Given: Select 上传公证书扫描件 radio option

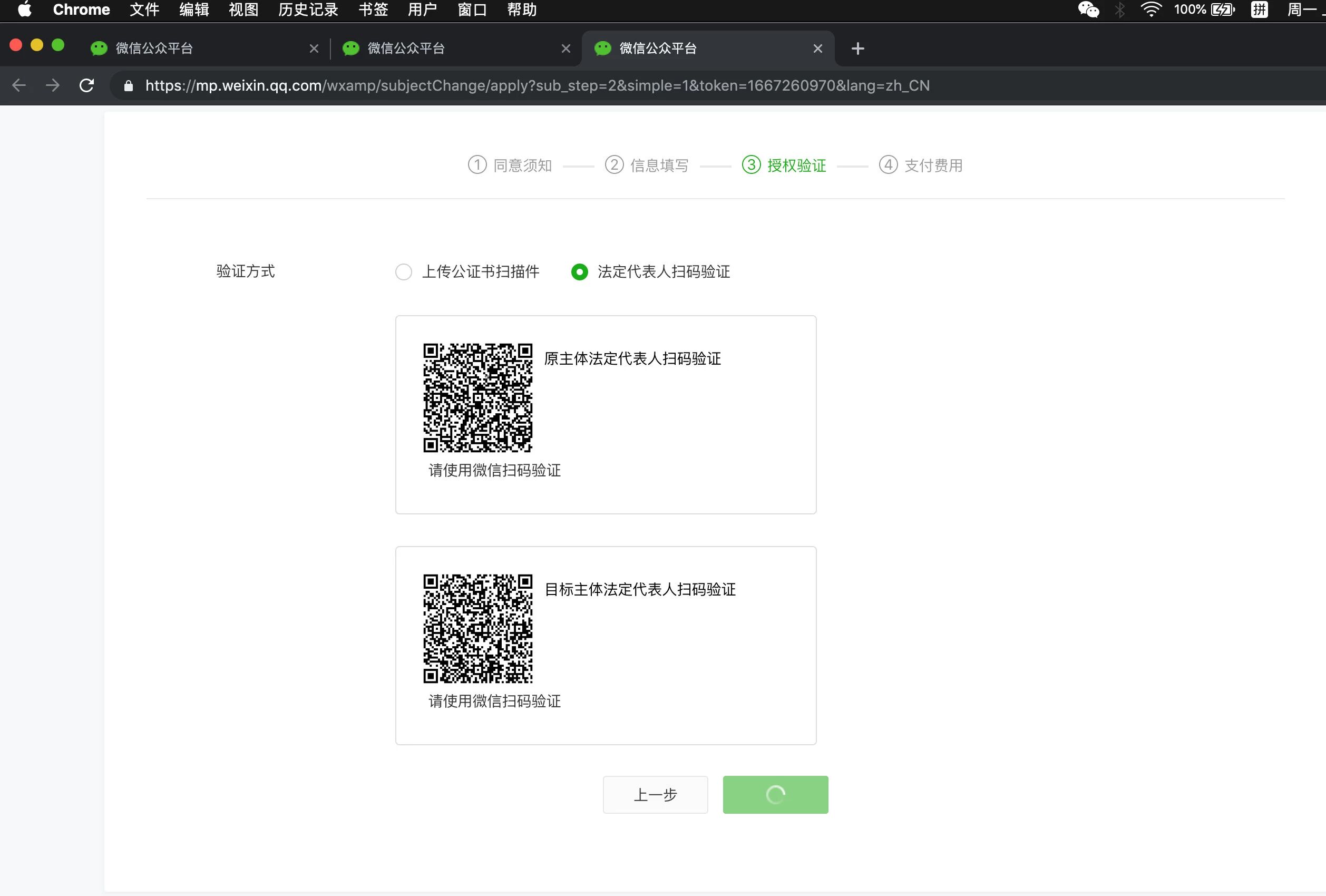Looking at the screenshot, I should 404,271.
